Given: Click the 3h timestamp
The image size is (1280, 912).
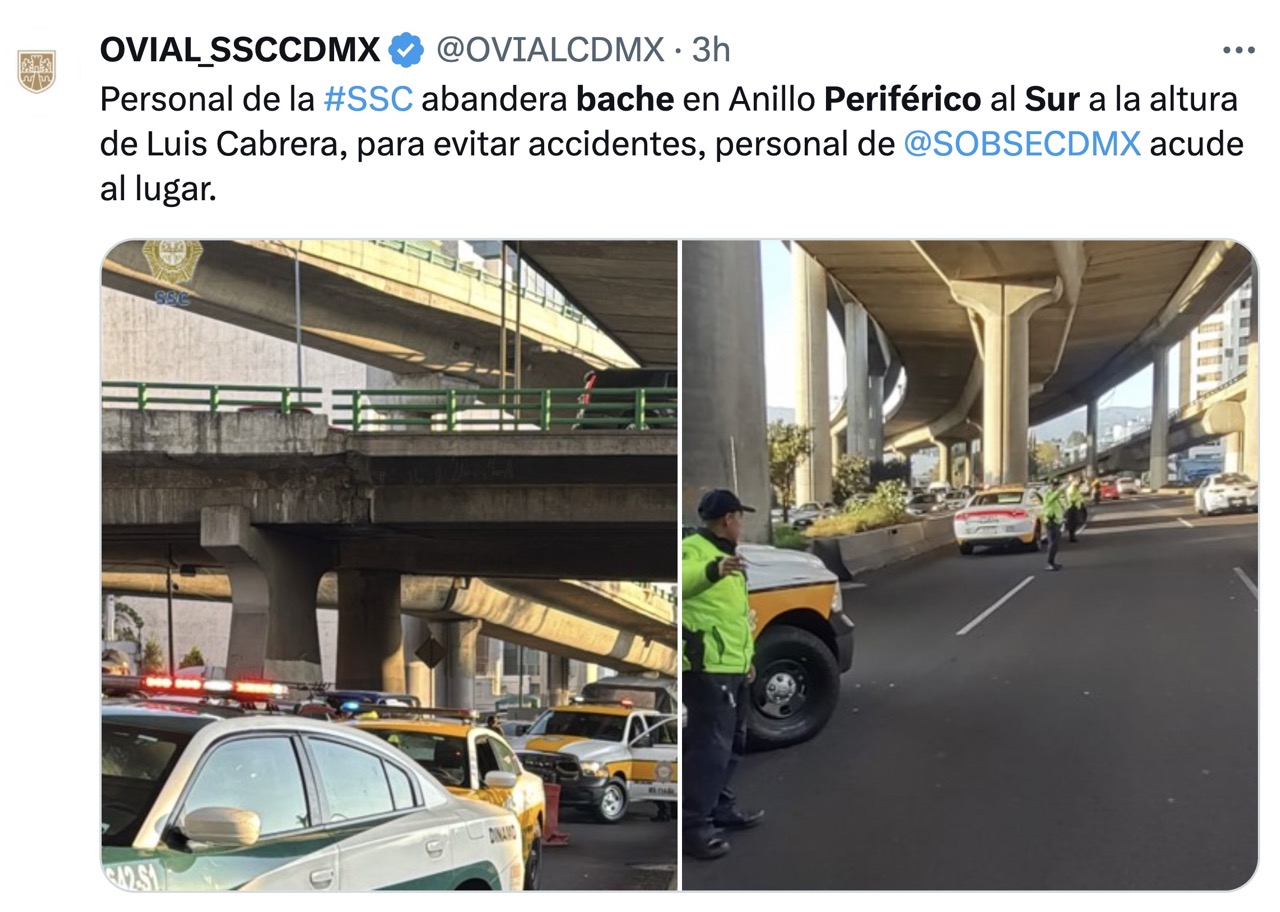Looking at the screenshot, I should (x=711, y=49).
